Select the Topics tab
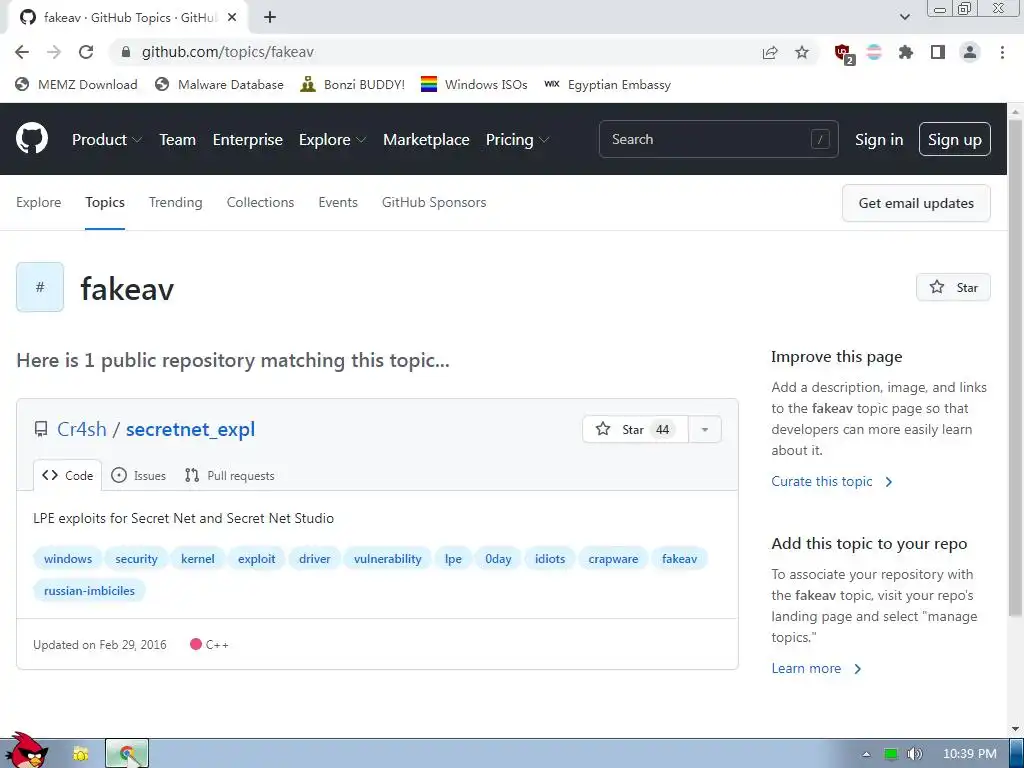This screenshot has height=768, width=1024. (x=104, y=202)
